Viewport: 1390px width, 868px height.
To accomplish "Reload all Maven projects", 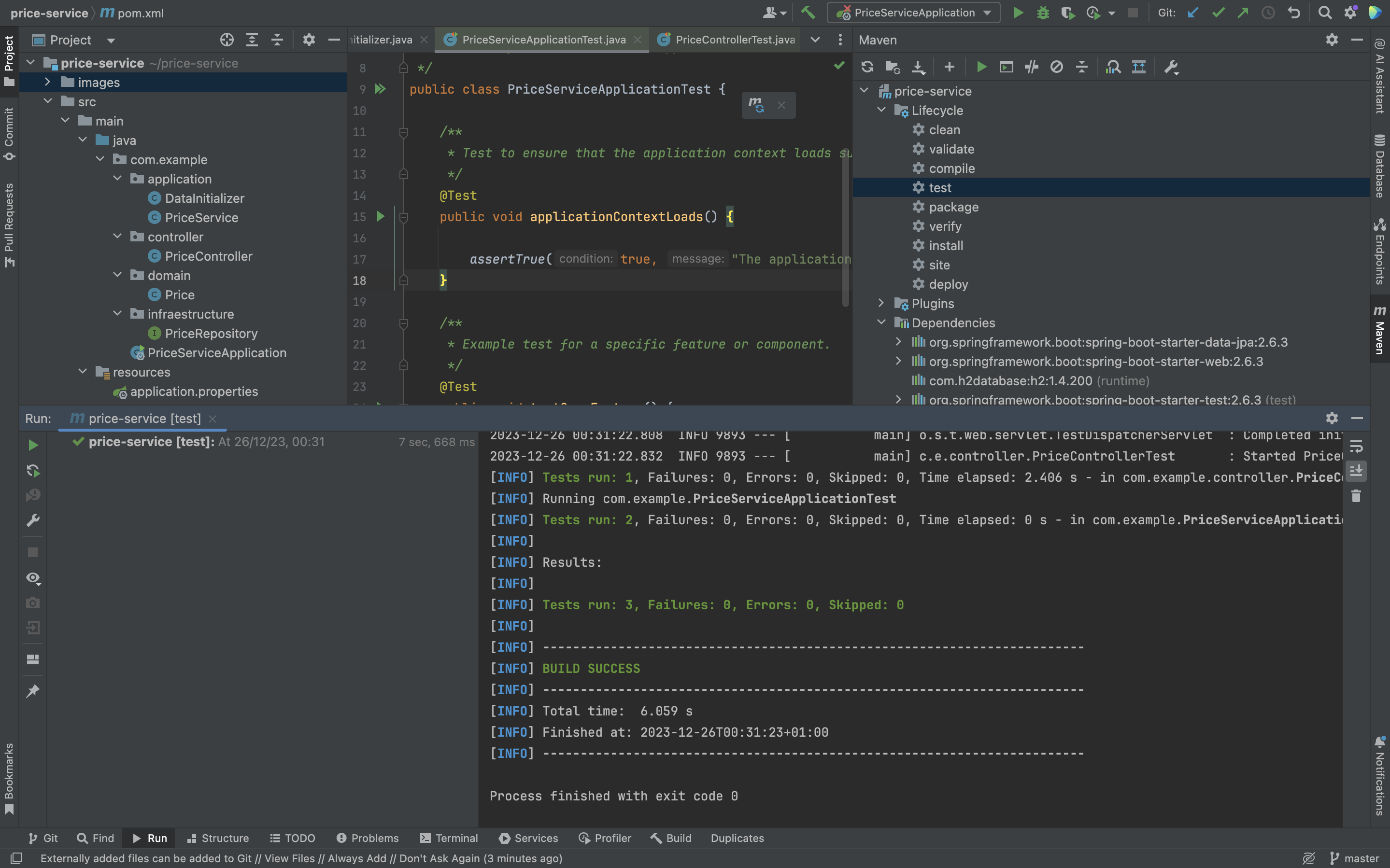I will (x=867, y=67).
